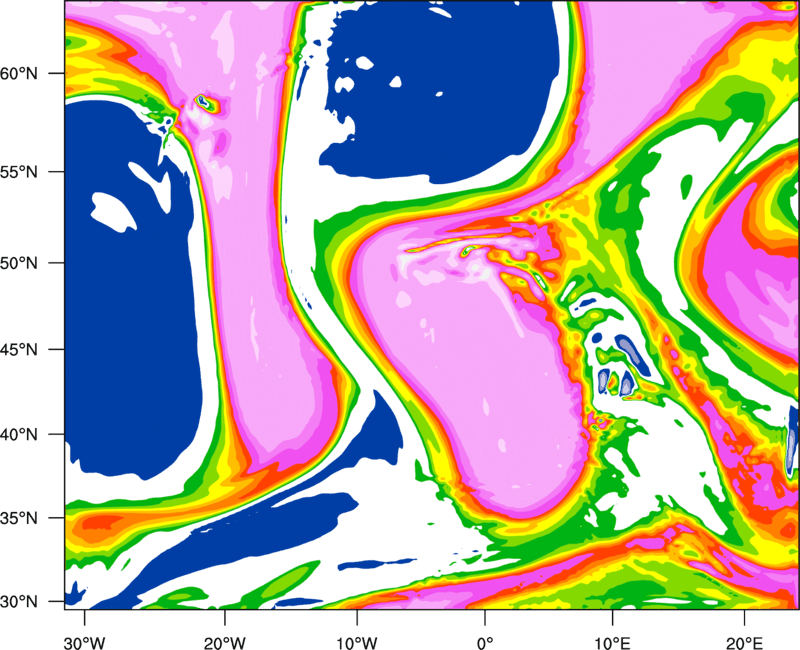800x650 pixels.
Task: Click the 30°W longitude label
Action: click(x=85, y=643)
